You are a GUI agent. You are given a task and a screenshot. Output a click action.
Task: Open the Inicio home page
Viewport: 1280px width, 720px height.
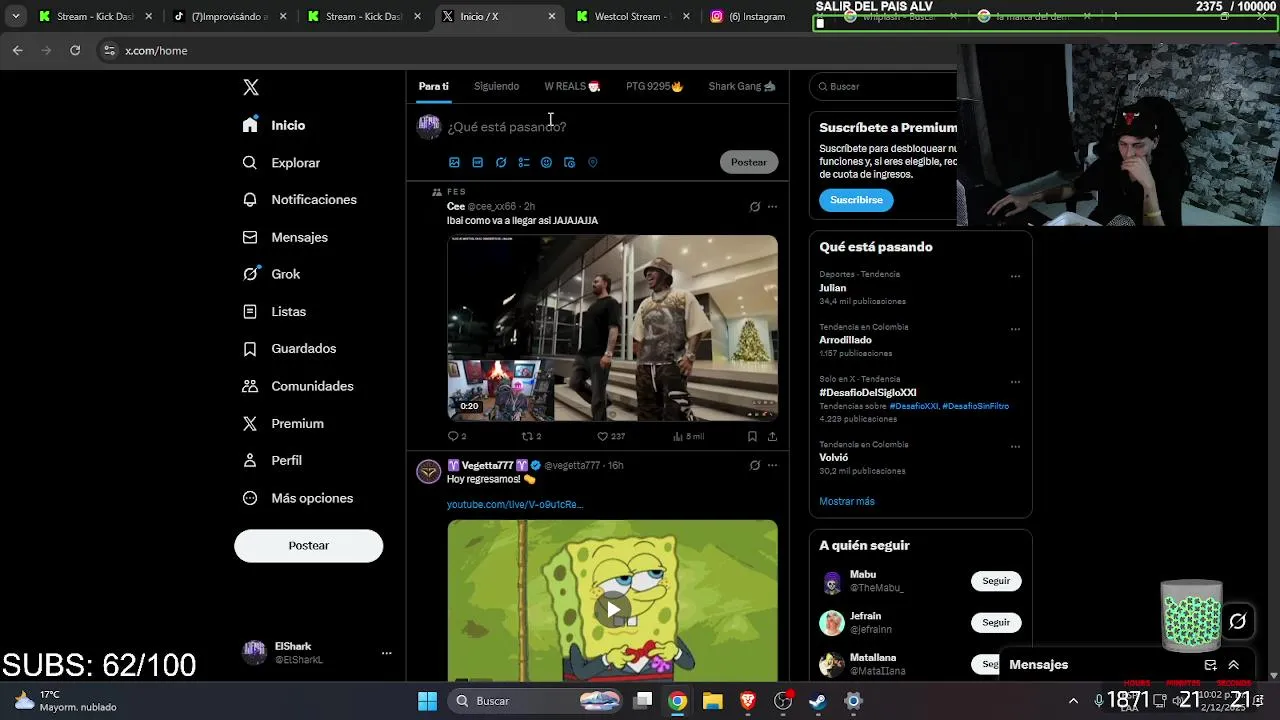coord(274,125)
